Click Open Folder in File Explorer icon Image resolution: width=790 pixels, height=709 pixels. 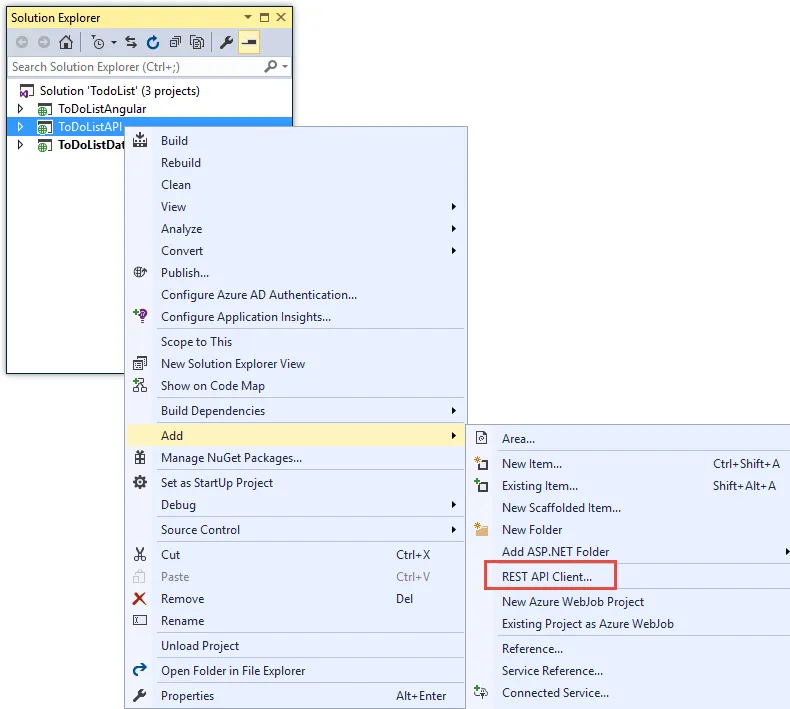point(140,670)
